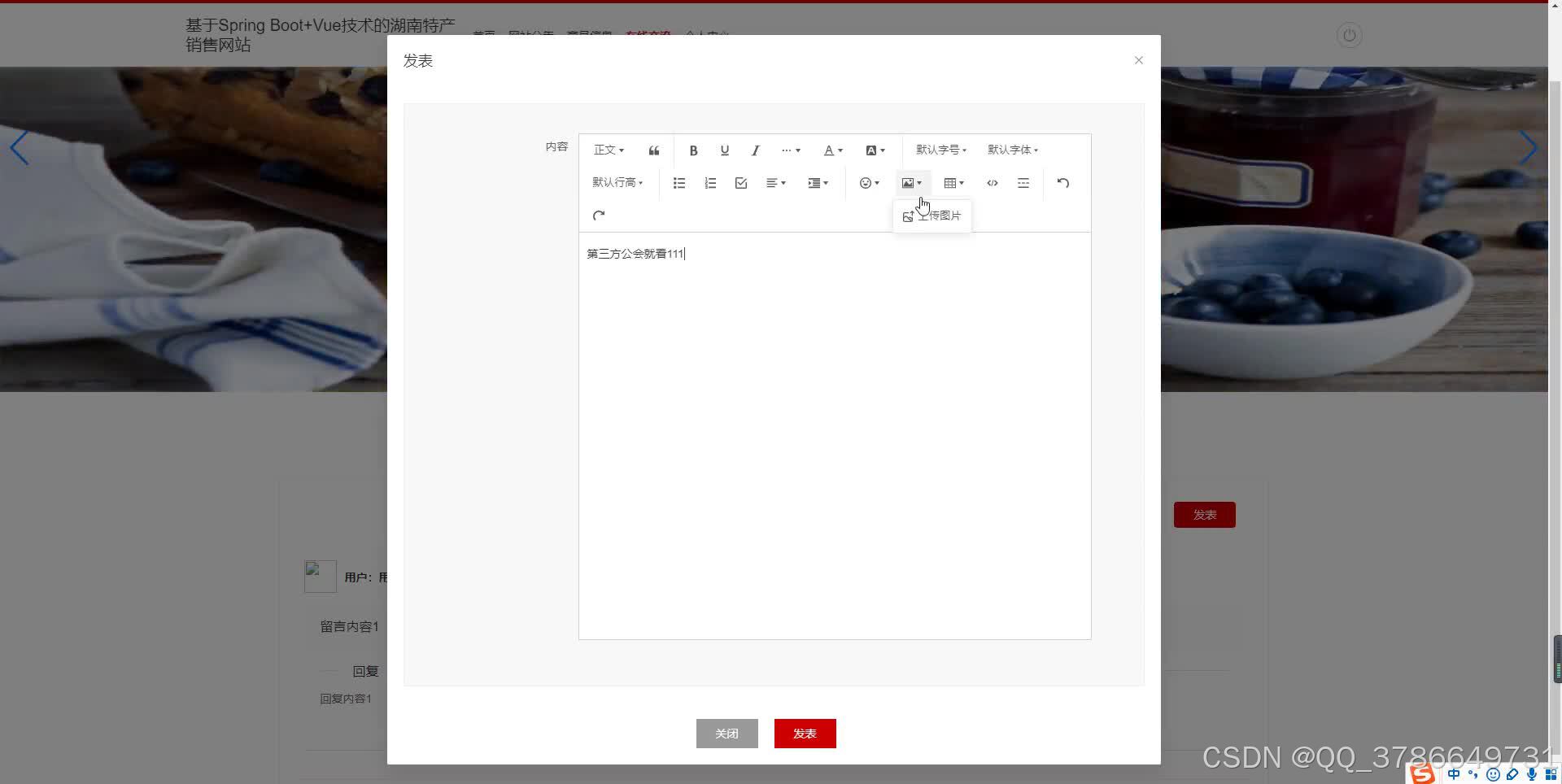Open the background color picker
The height and width of the screenshot is (784, 1562).
coord(875,150)
